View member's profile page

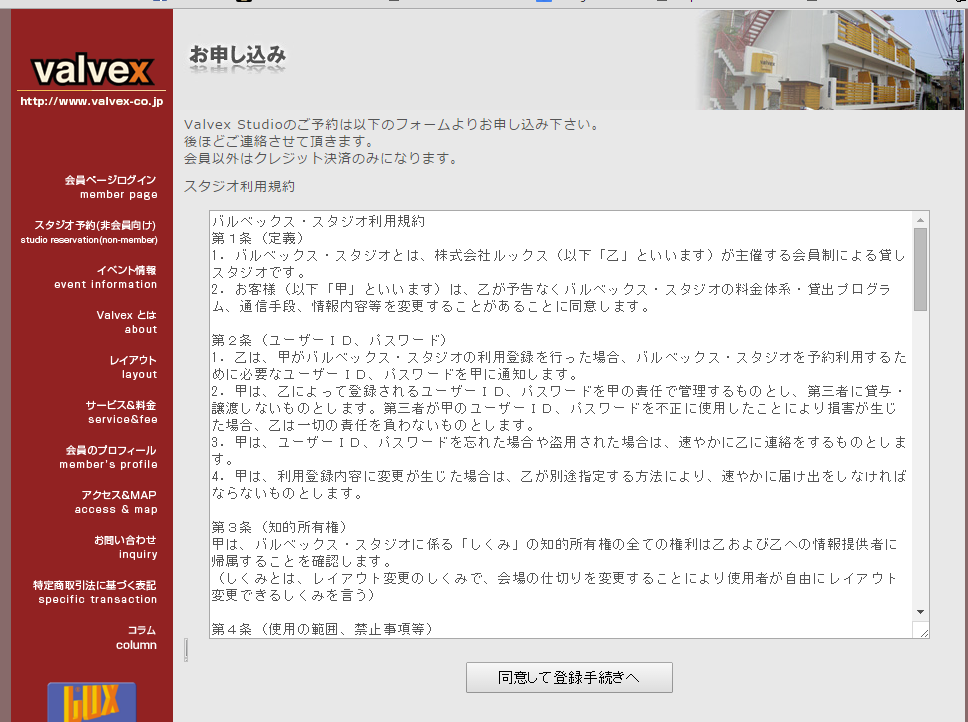(109, 457)
